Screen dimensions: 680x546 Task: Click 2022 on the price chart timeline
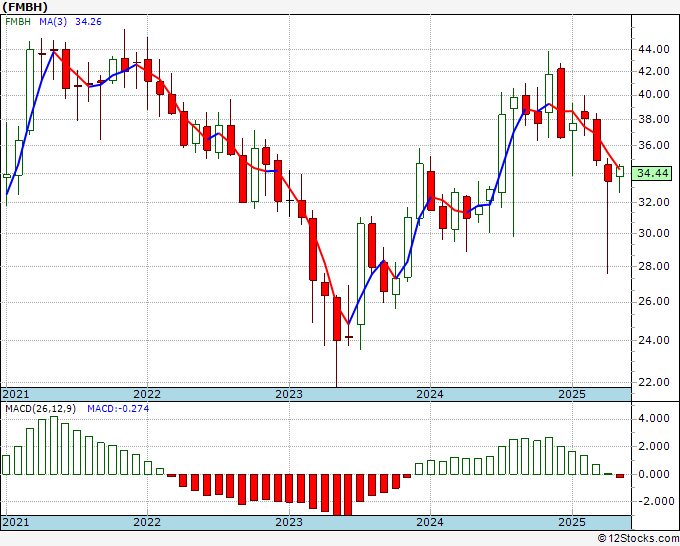147,394
